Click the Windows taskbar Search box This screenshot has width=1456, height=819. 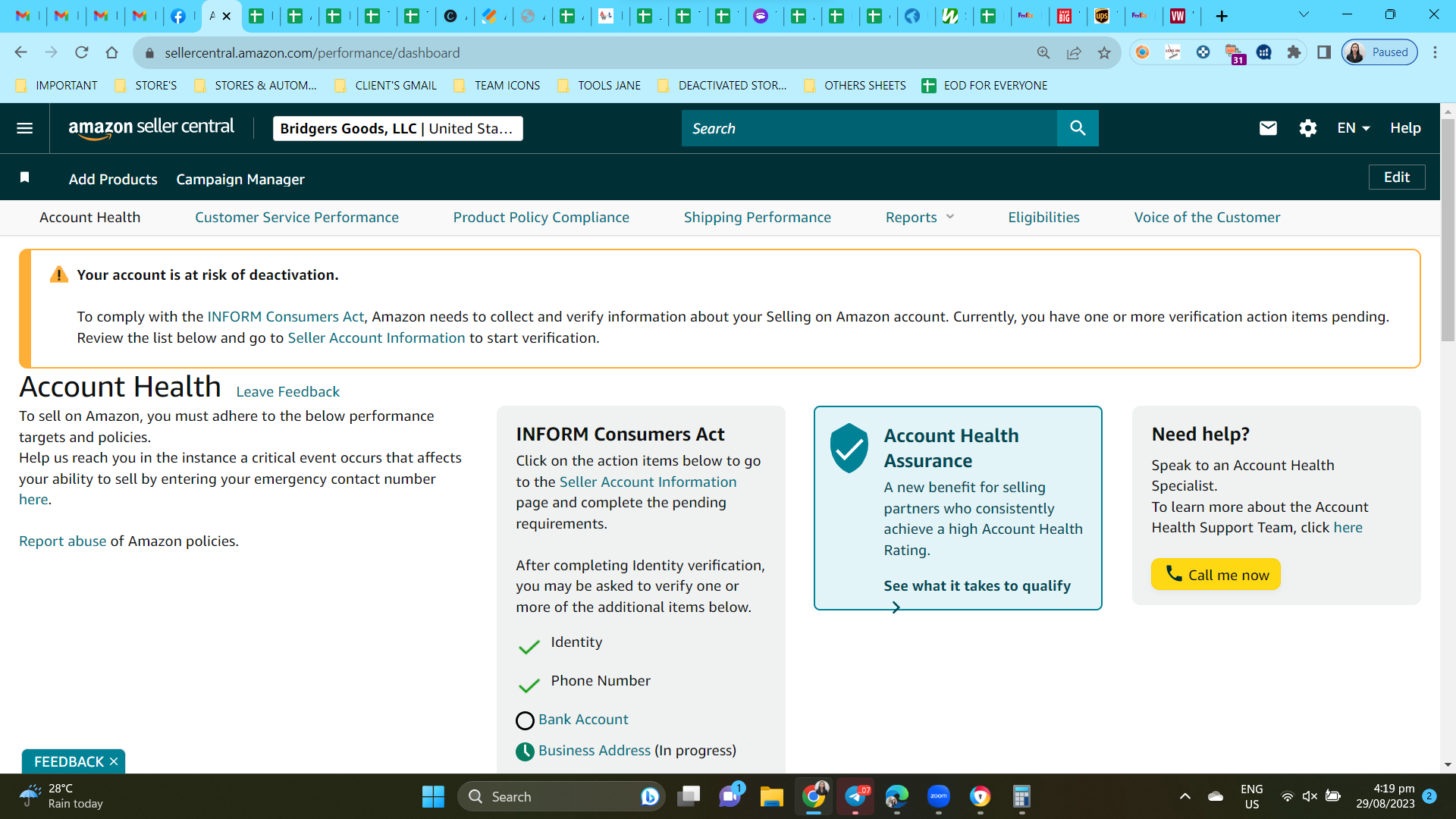click(x=561, y=796)
